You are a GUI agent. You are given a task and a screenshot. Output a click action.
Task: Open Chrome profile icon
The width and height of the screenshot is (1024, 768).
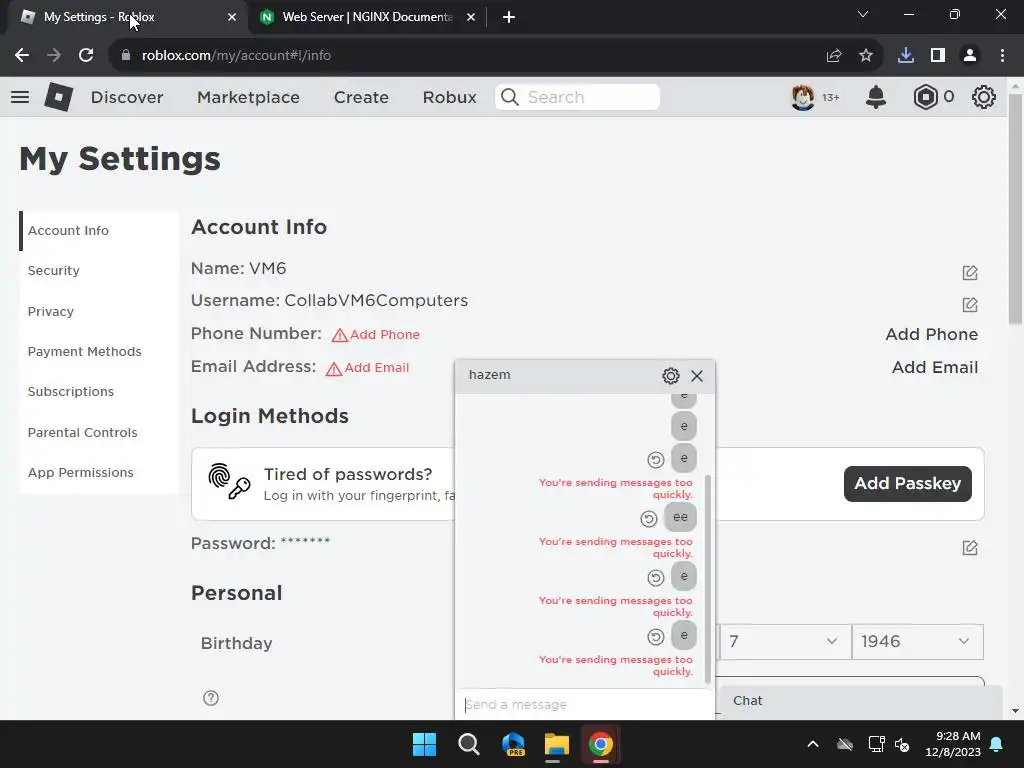coord(970,56)
